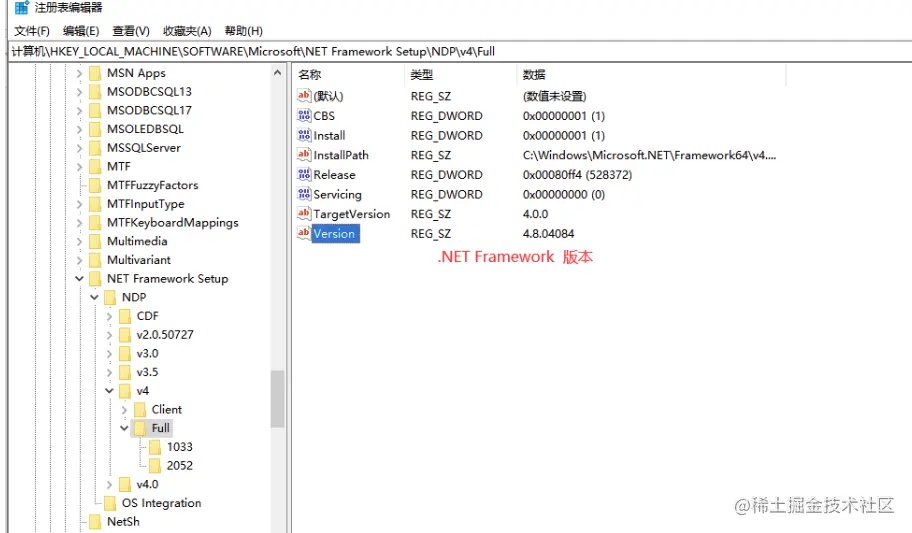Click the (默认) string value icon
Viewport: 912px width, 533px height.
pyautogui.click(x=304, y=95)
